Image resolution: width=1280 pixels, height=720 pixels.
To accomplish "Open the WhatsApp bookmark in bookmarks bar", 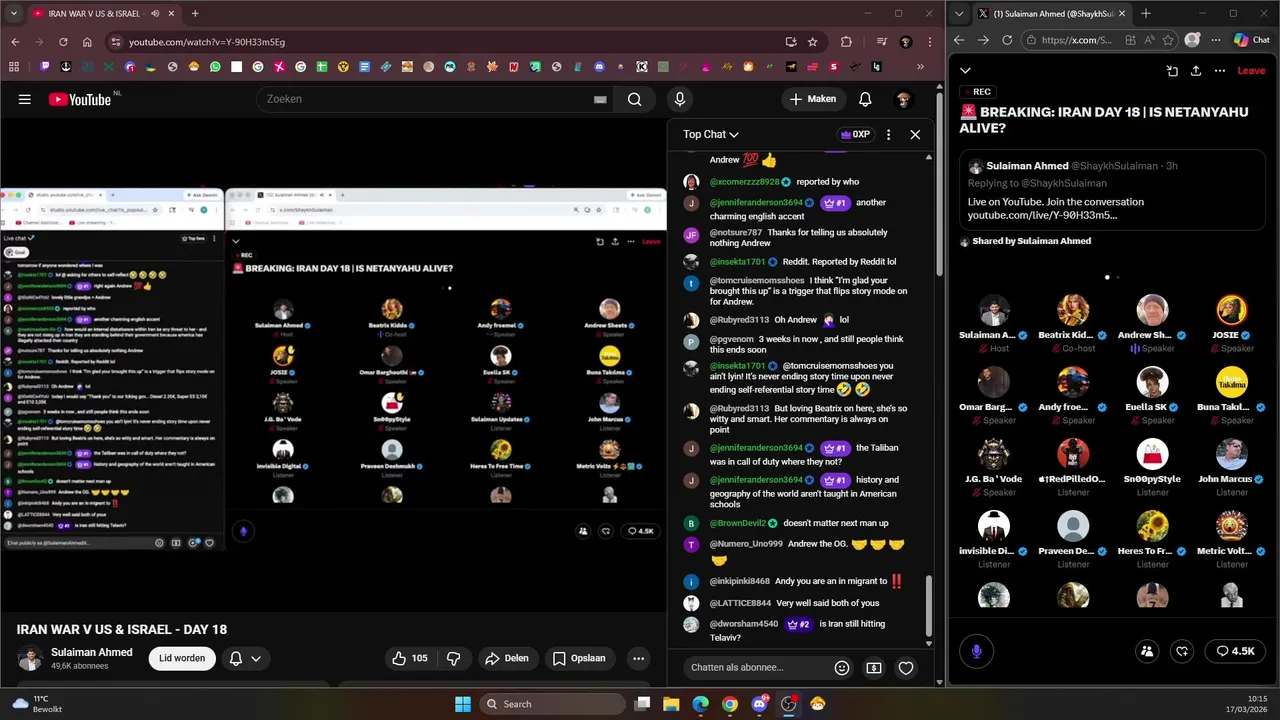I will (215, 67).
